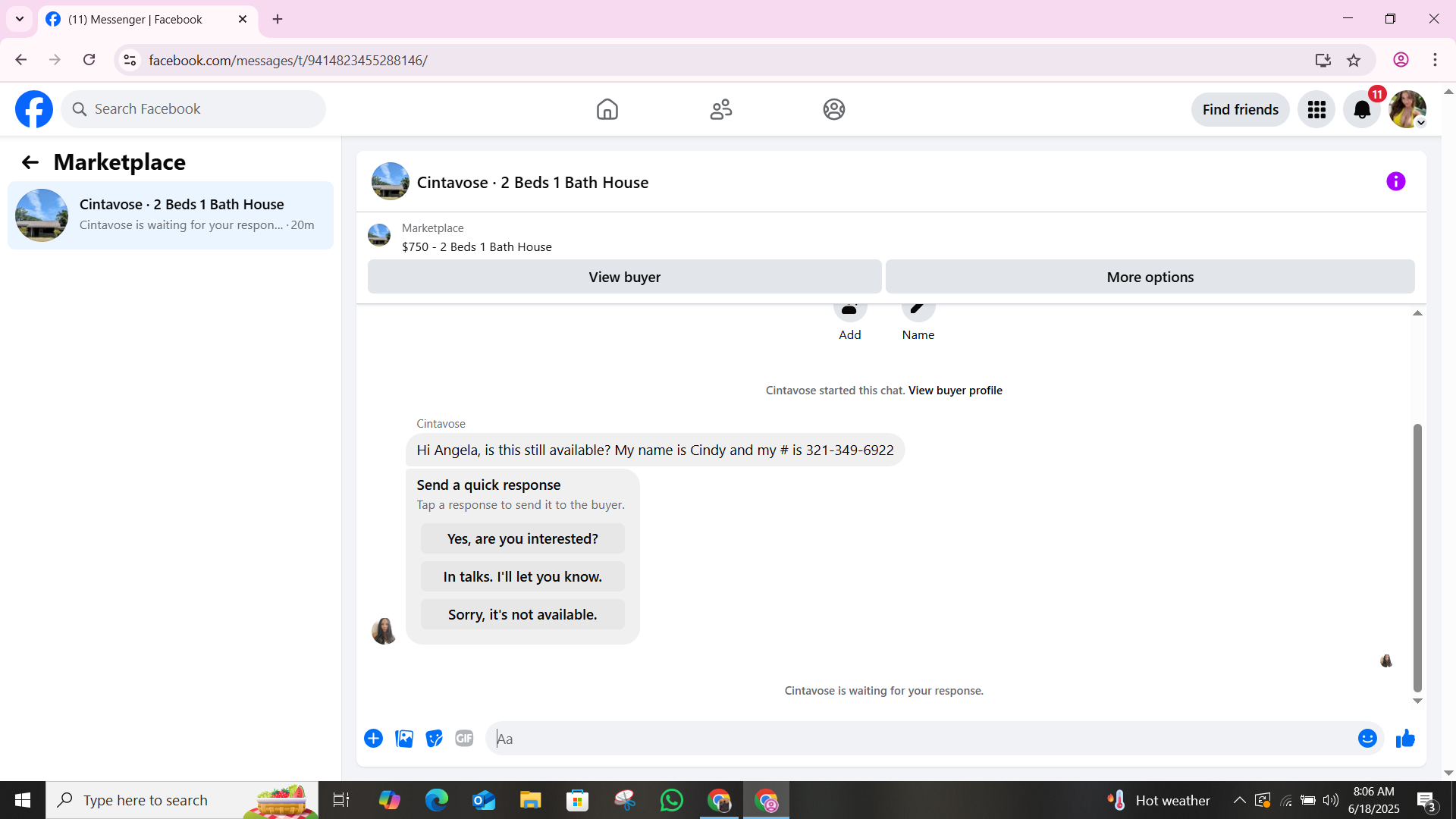Open account profile picture menu
Screen dimensions: 1456x819
(1407, 110)
